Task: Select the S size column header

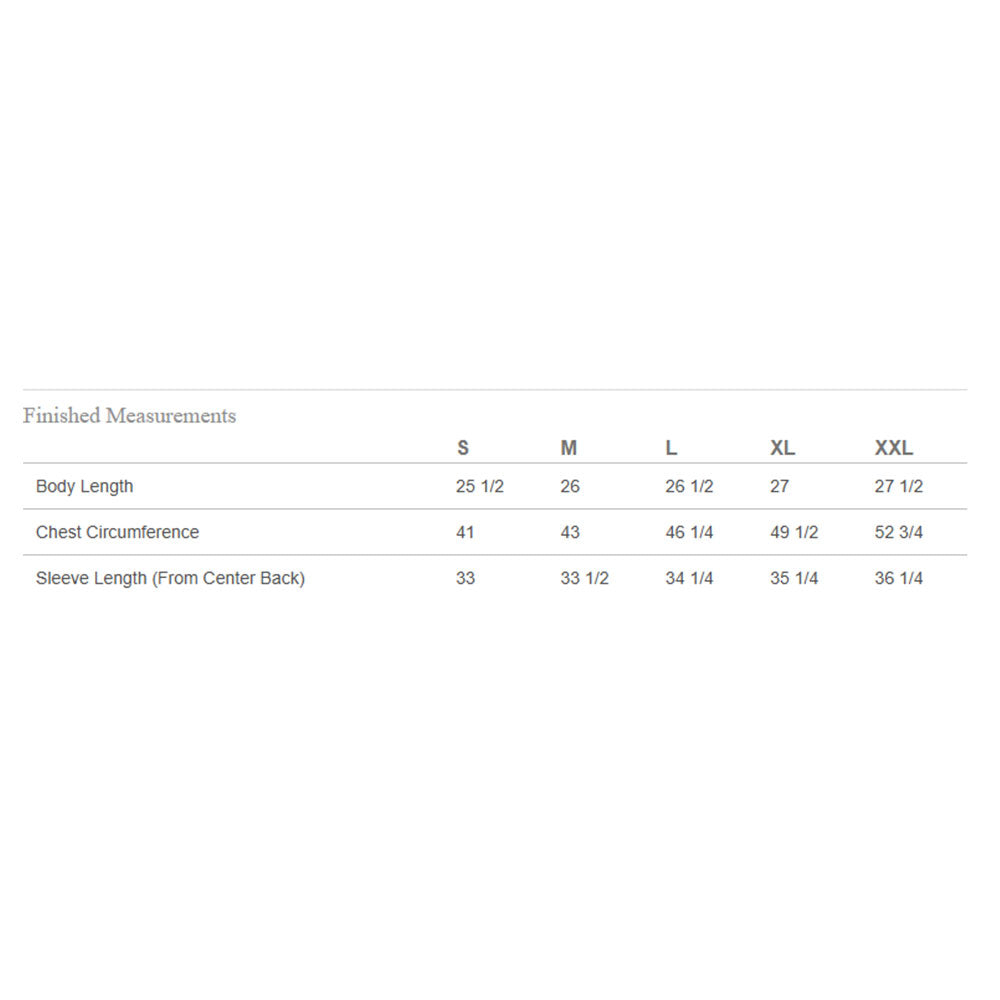Action: (463, 448)
